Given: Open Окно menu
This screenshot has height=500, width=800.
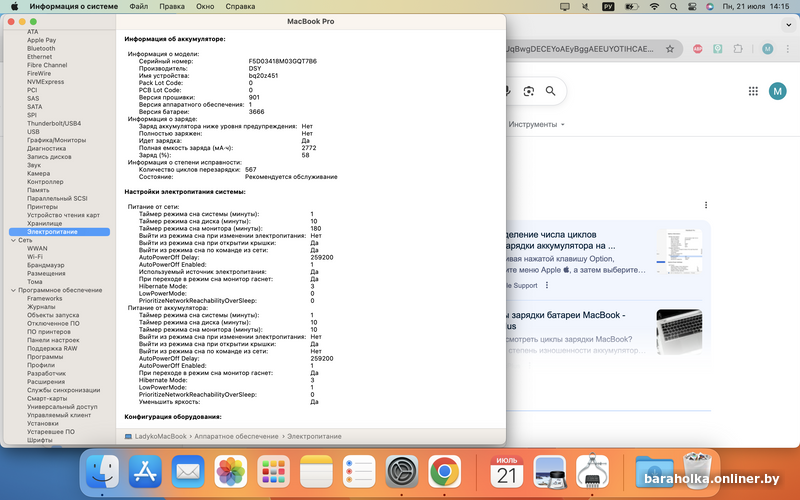Looking at the screenshot, I should tap(205, 7).
